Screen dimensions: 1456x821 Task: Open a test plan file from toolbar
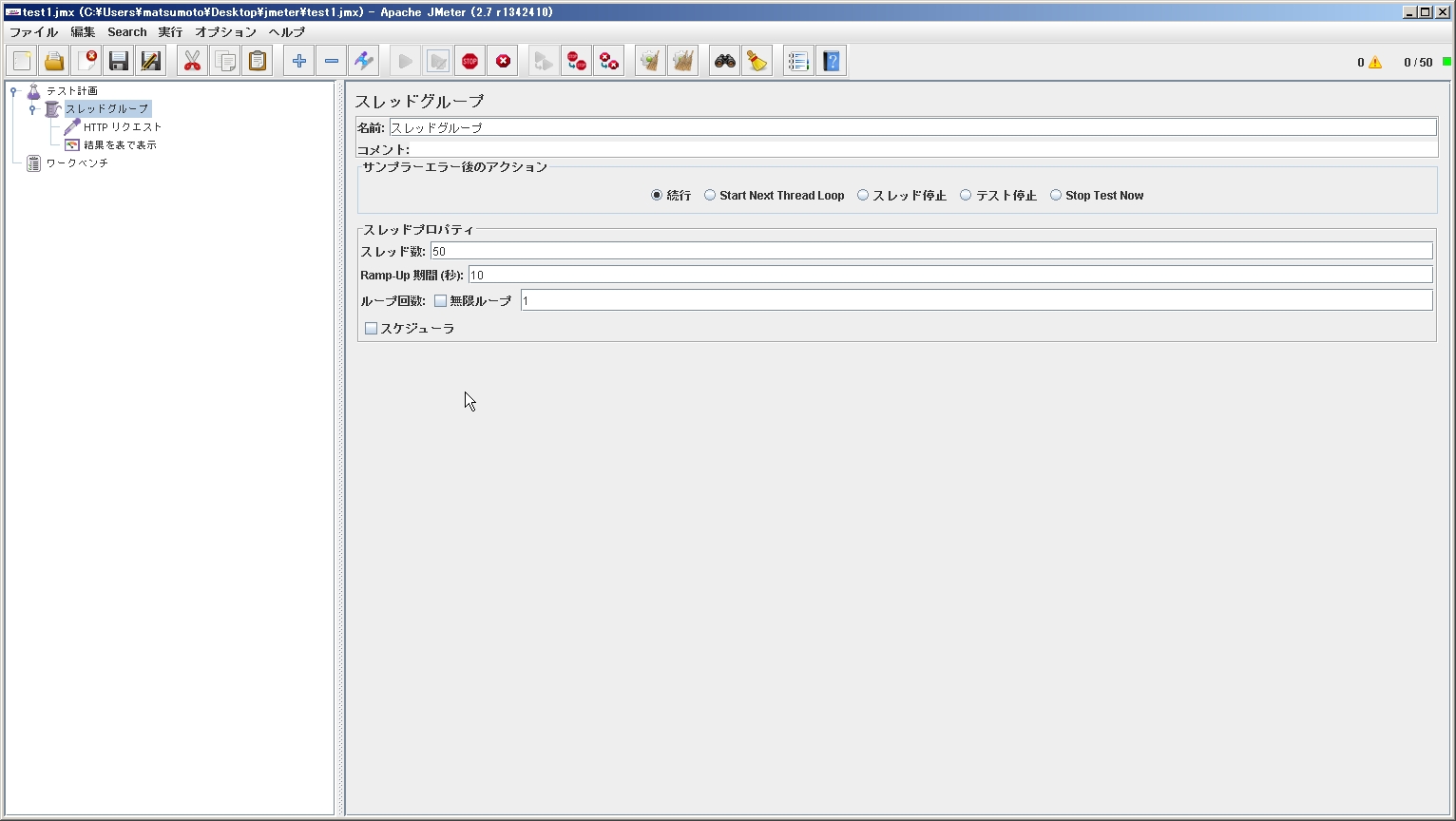pyautogui.click(x=54, y=61)
